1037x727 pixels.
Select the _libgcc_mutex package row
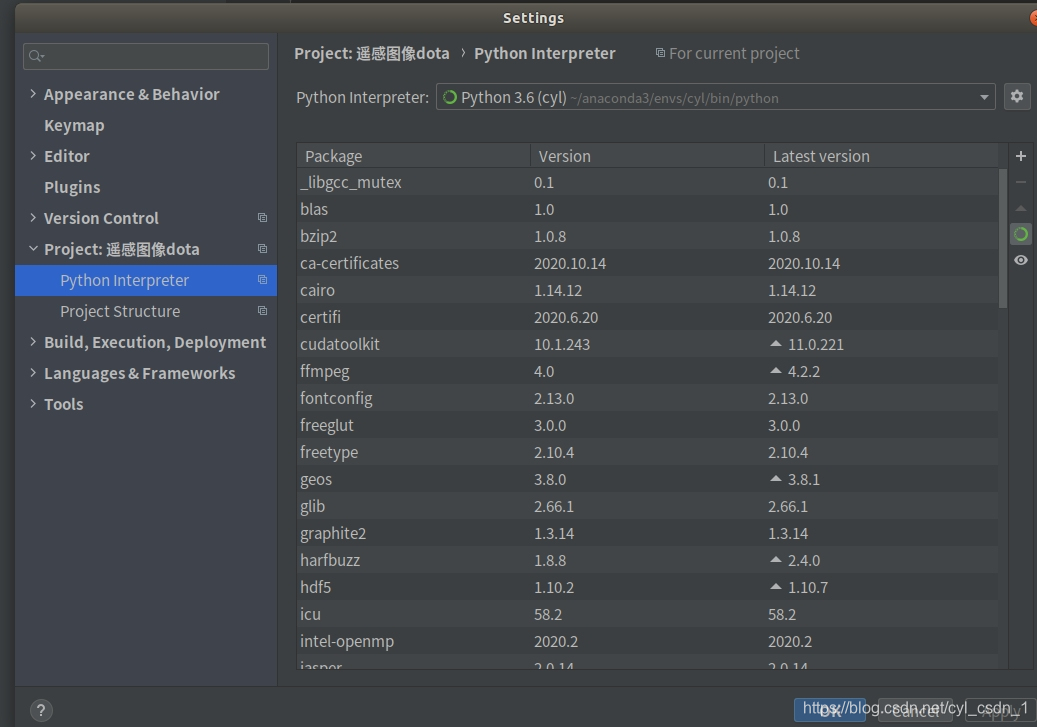[647, 182]
